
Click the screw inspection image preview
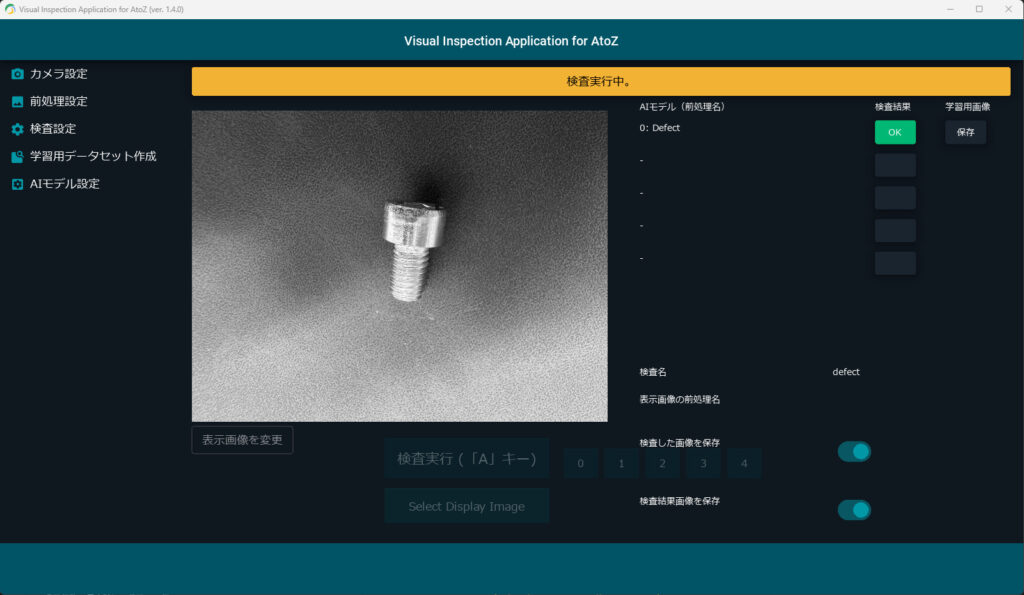(400, 265)
